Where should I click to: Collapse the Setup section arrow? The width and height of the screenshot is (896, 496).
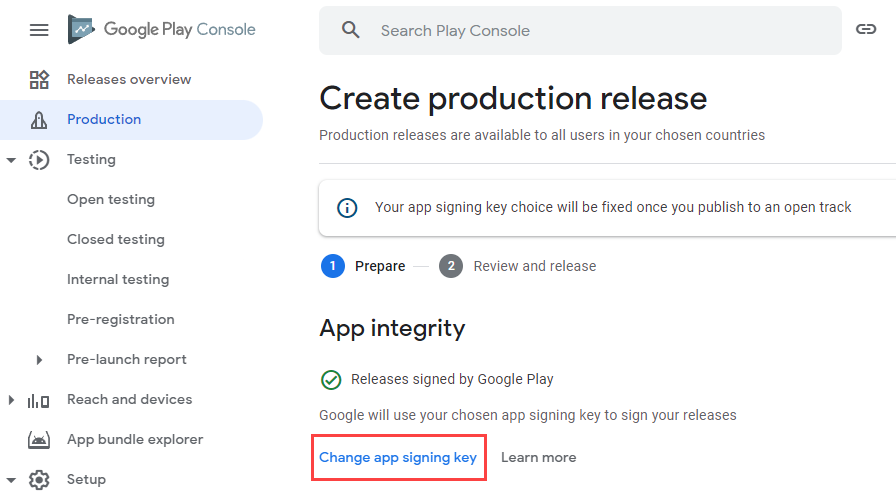11,480
